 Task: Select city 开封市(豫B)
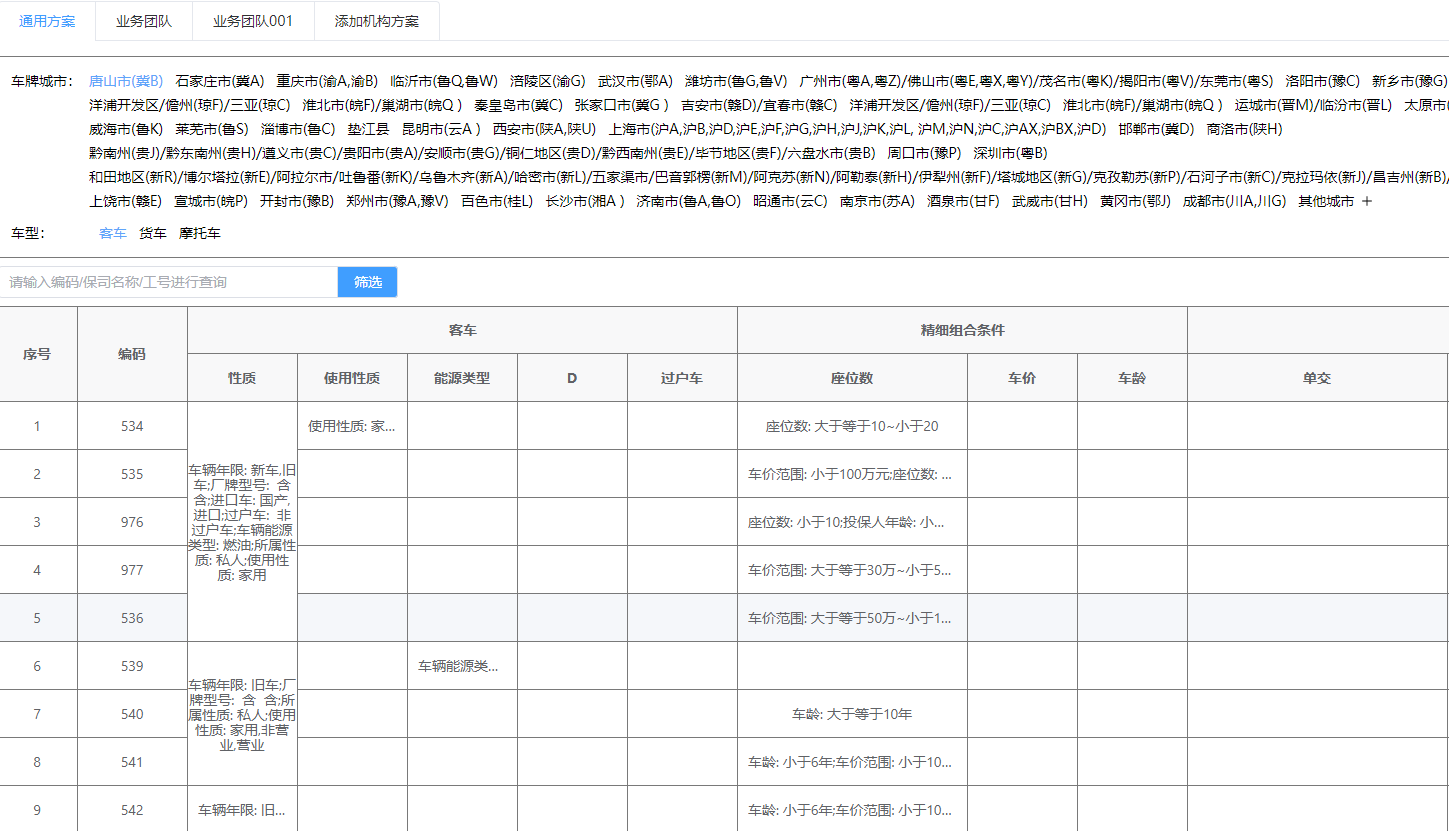297,201
